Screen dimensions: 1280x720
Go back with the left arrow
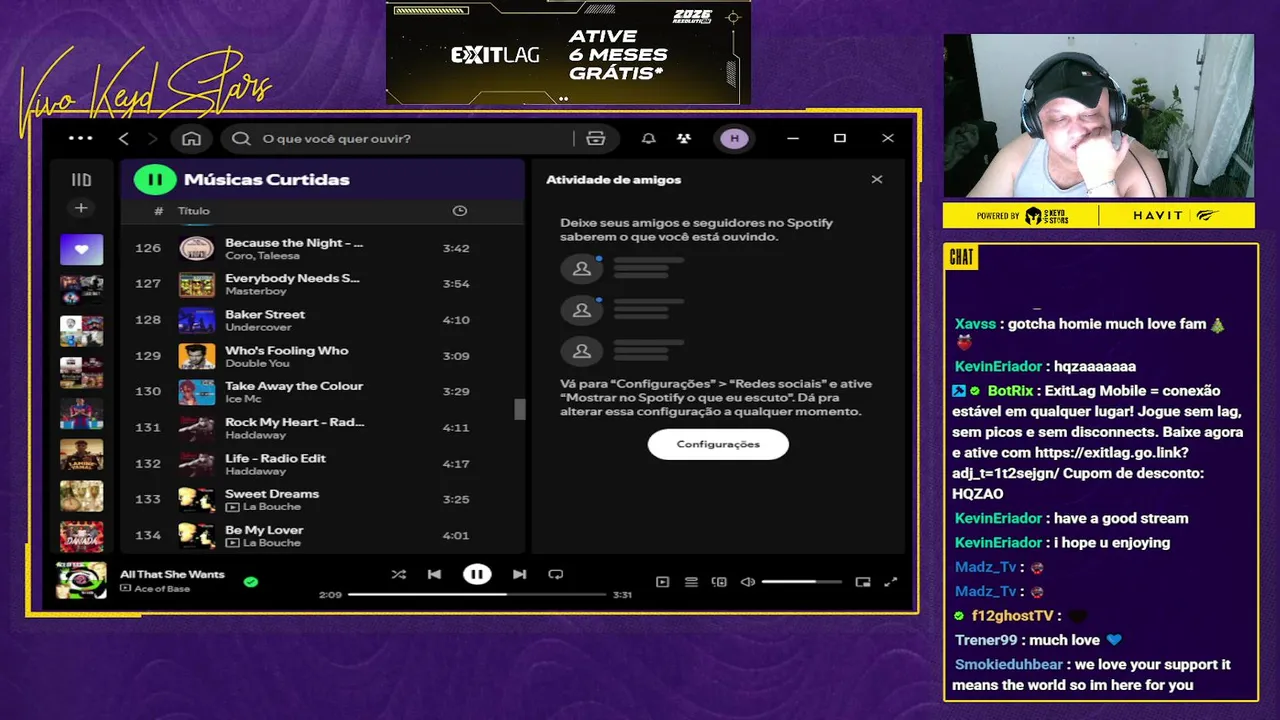[x=124, y=138]
